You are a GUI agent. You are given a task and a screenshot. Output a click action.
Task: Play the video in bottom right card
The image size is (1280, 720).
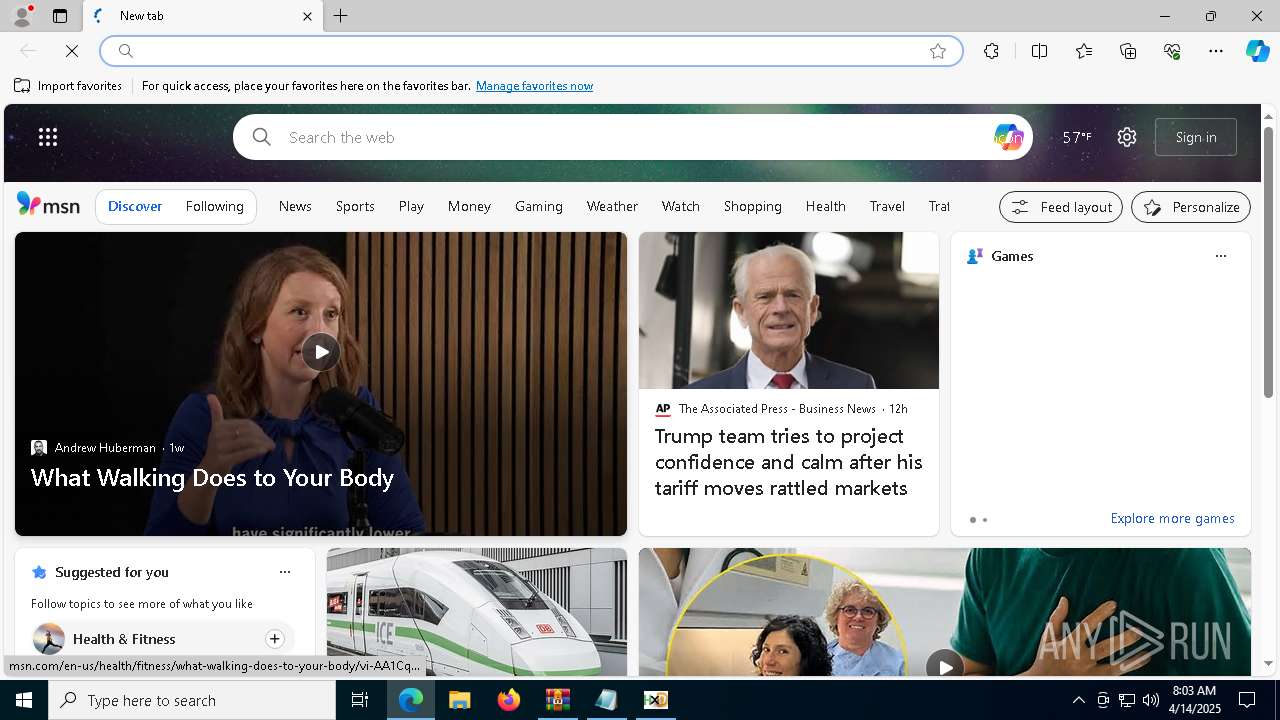pos(945,666)
